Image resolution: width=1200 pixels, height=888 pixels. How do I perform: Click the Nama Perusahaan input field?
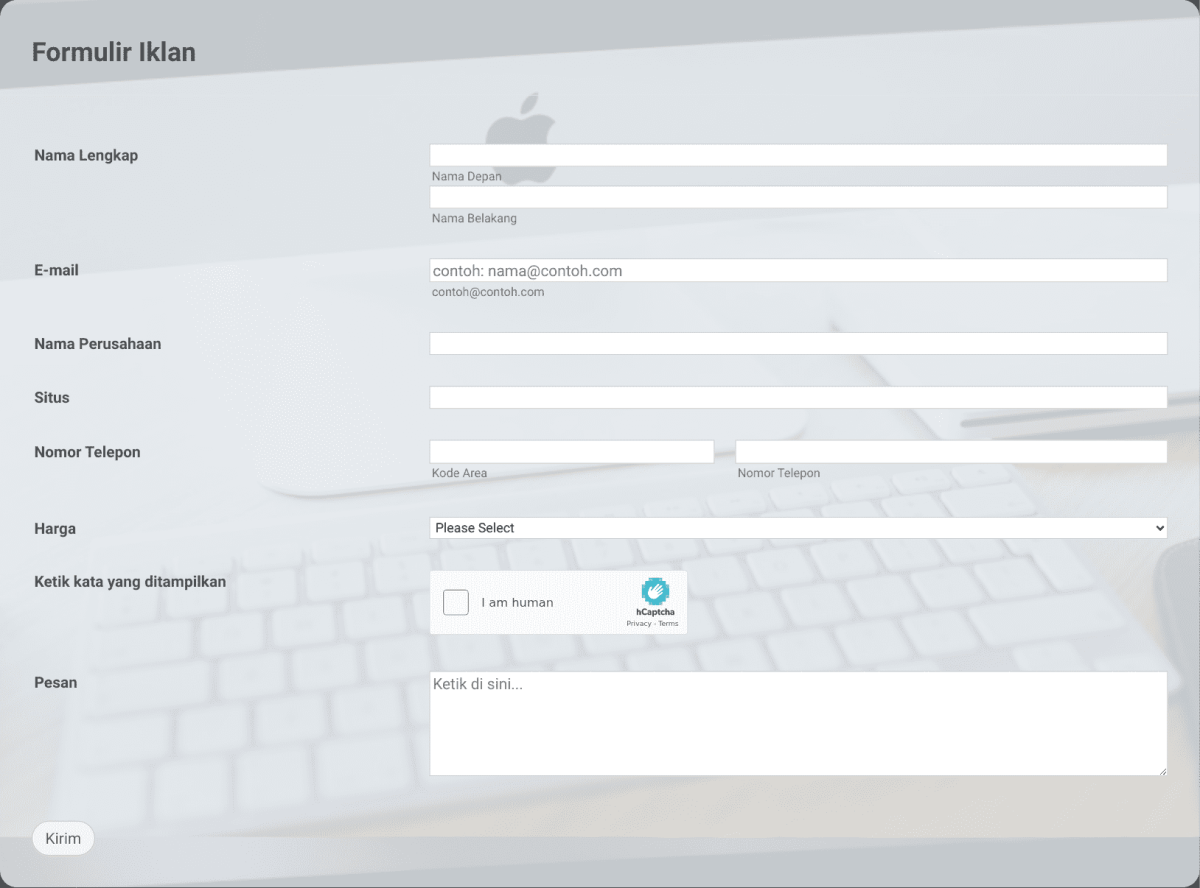point(798,343)
